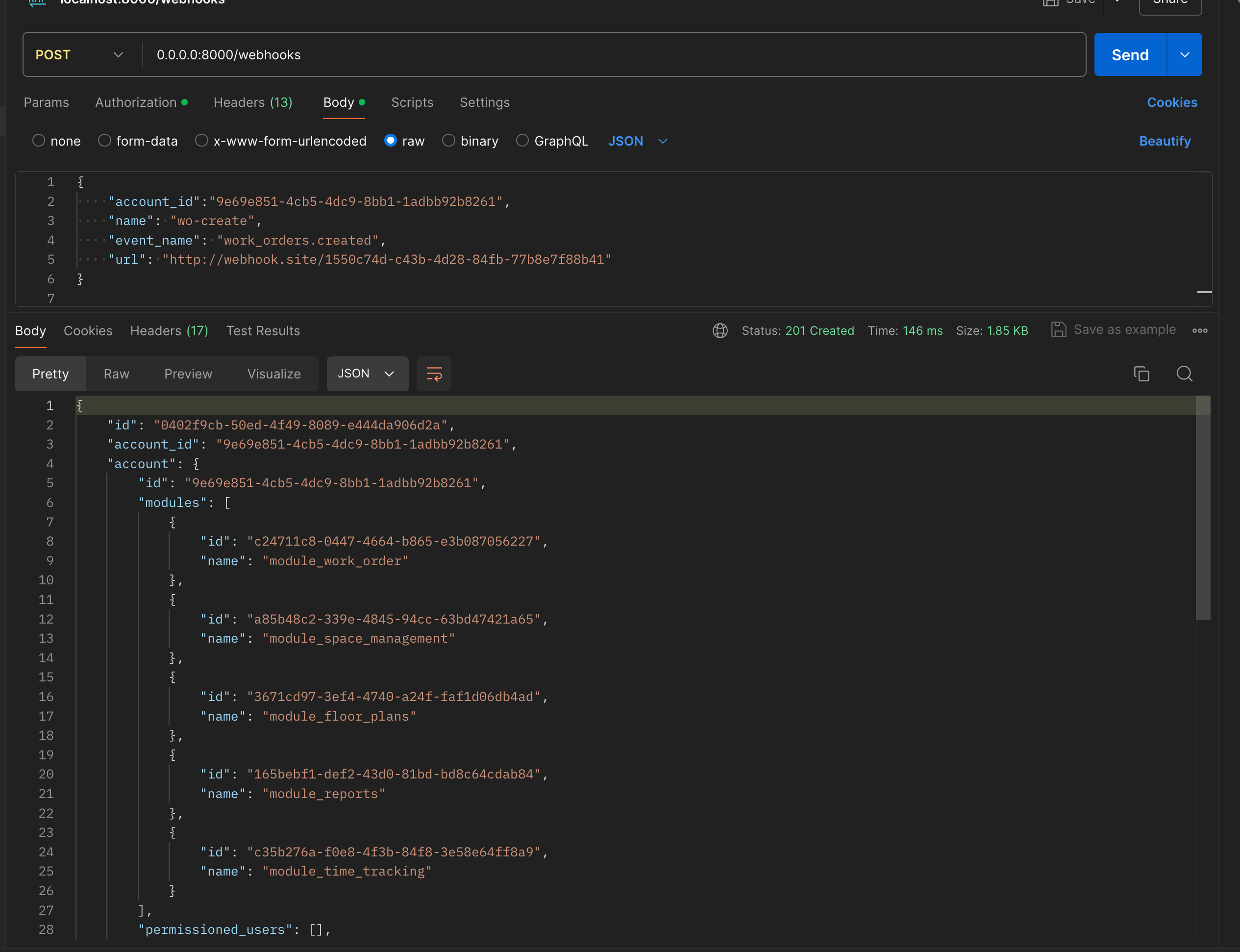Open the response JSON format dropdown
This screenshot has width=1240, height=952.
pos(367,374)
